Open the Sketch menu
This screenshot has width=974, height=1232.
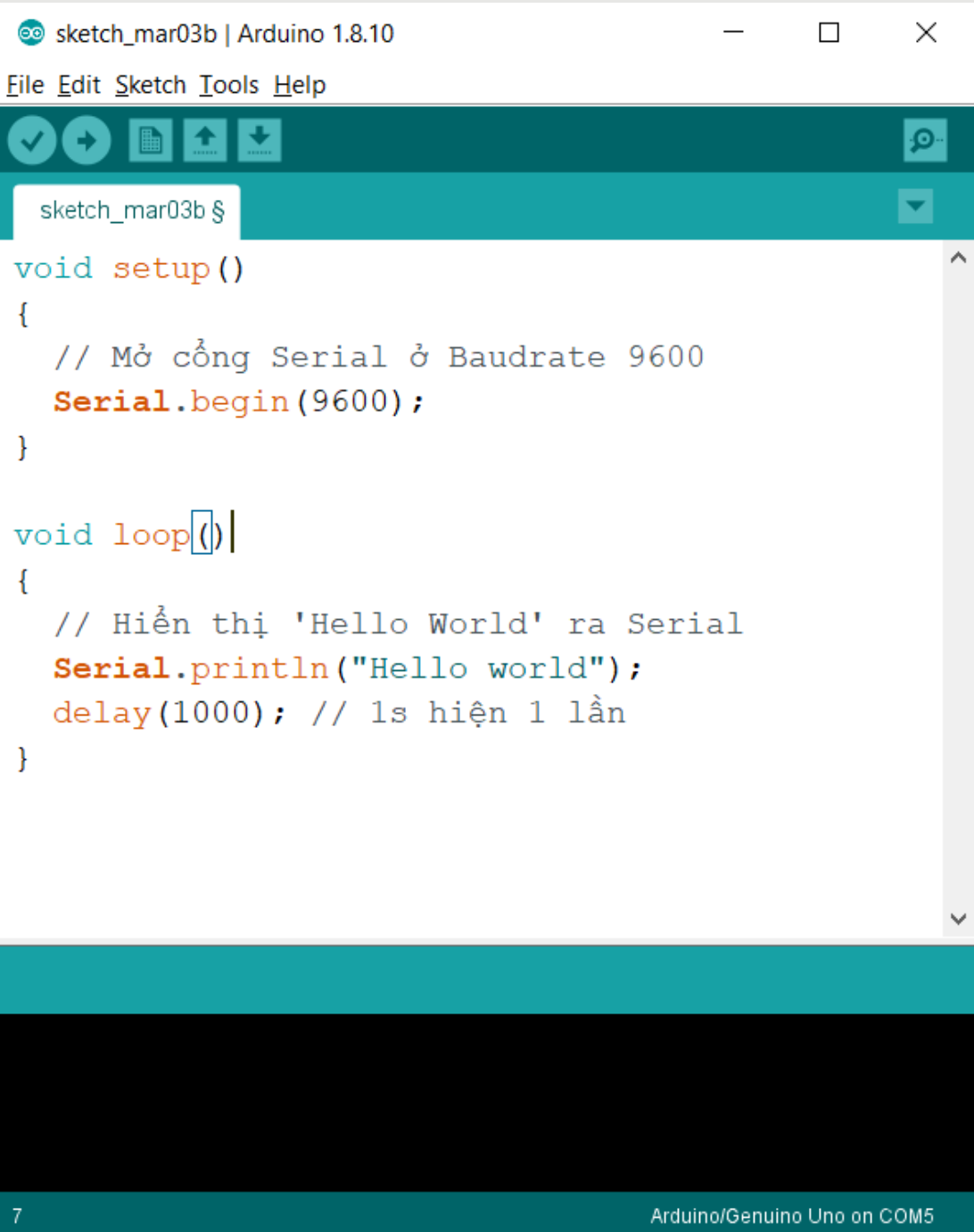pos(150,85)
